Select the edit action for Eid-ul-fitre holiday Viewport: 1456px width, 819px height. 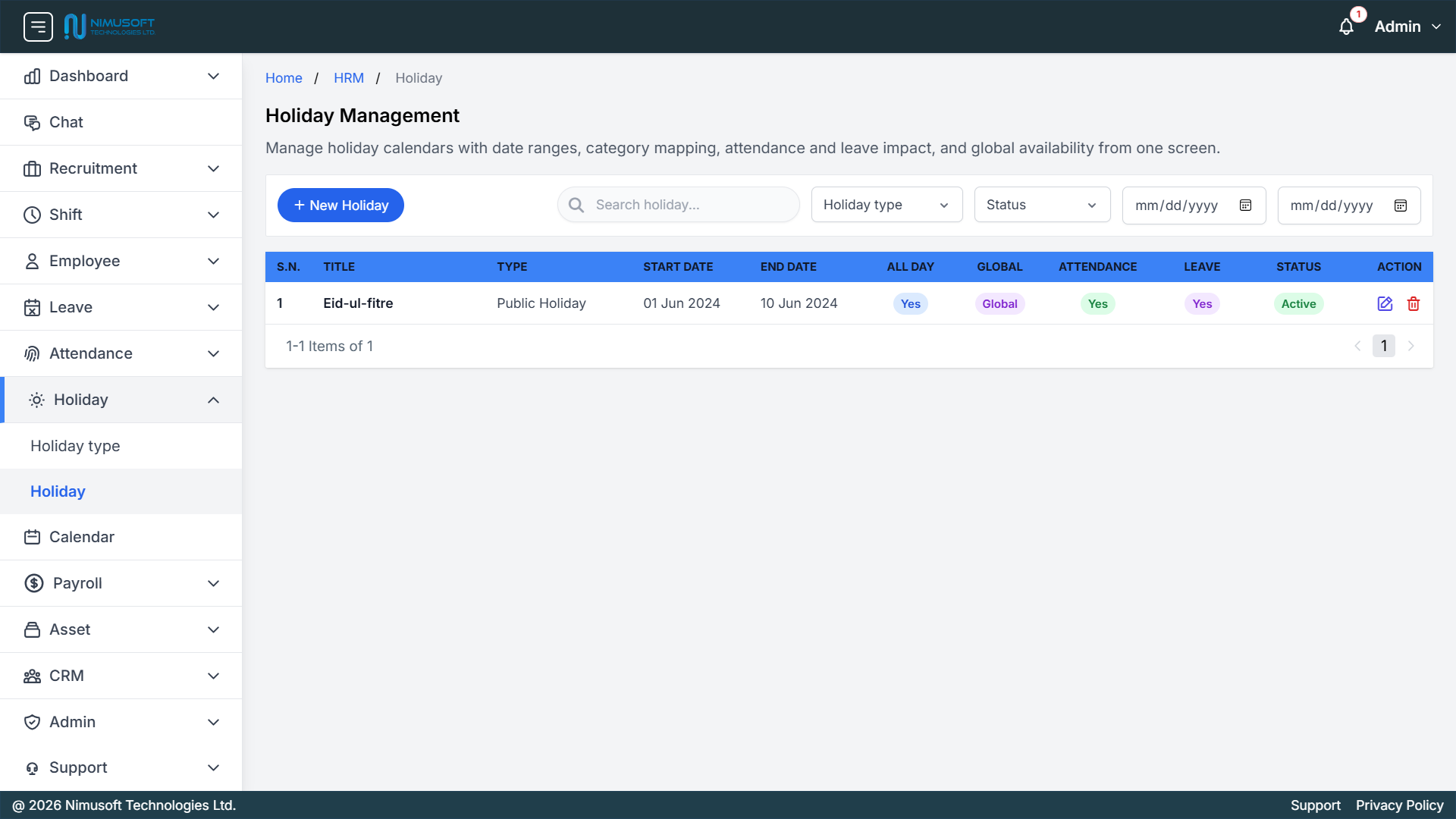(x=1385, y=303)
